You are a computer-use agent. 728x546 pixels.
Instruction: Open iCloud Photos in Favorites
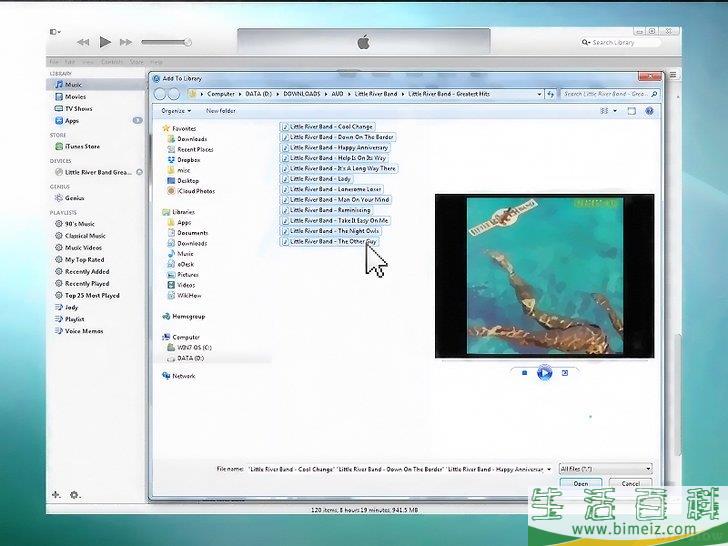[195, 191]
